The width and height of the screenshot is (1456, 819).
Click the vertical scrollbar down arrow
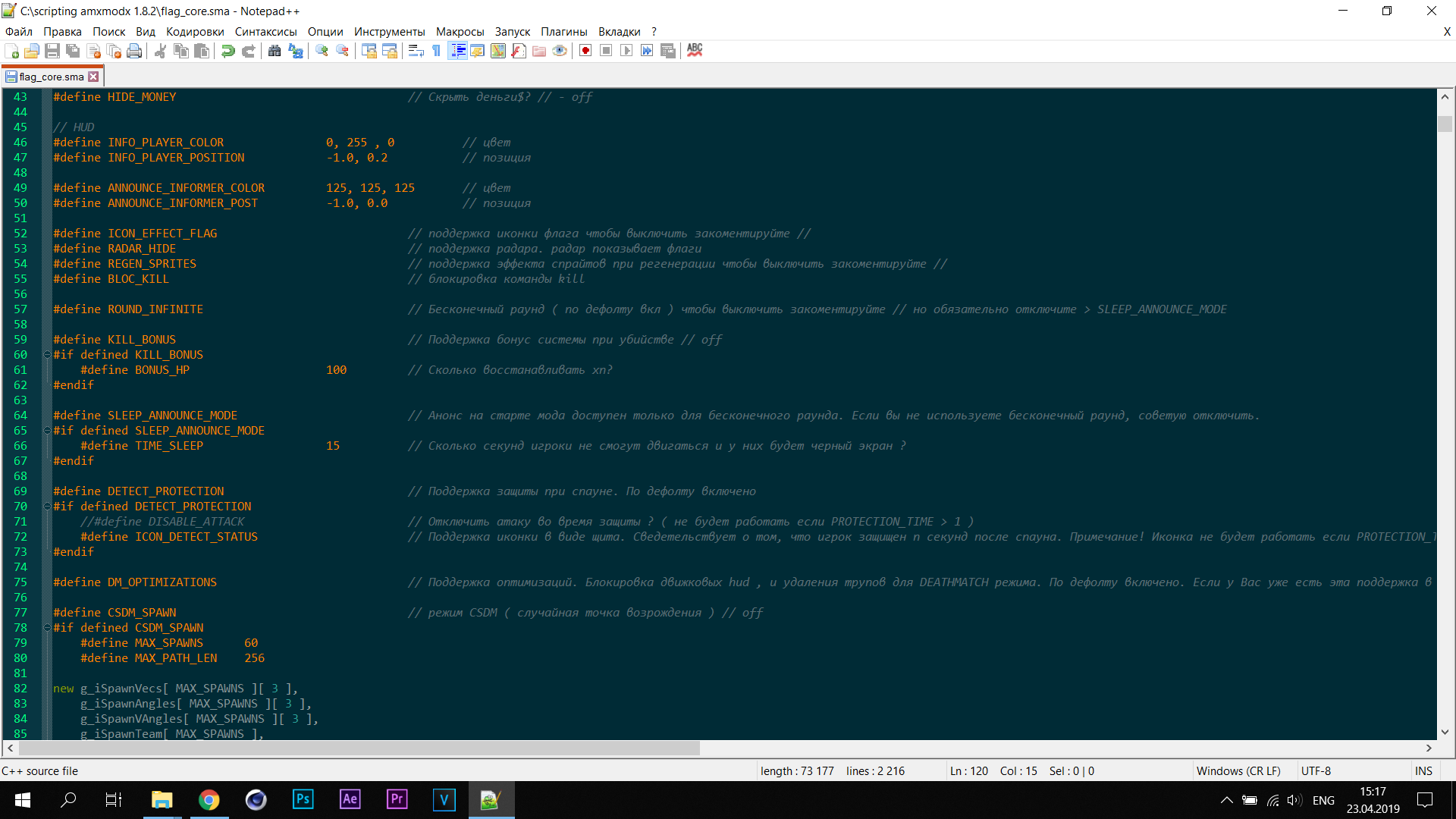pyautogui.click(x=1445, y=732)
